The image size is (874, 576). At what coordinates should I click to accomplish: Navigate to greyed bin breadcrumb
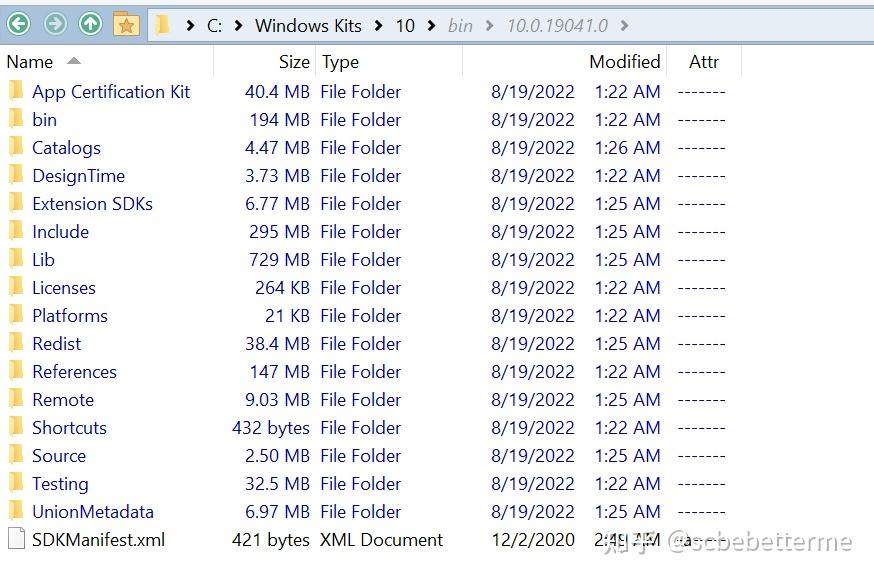pos(460,26)
